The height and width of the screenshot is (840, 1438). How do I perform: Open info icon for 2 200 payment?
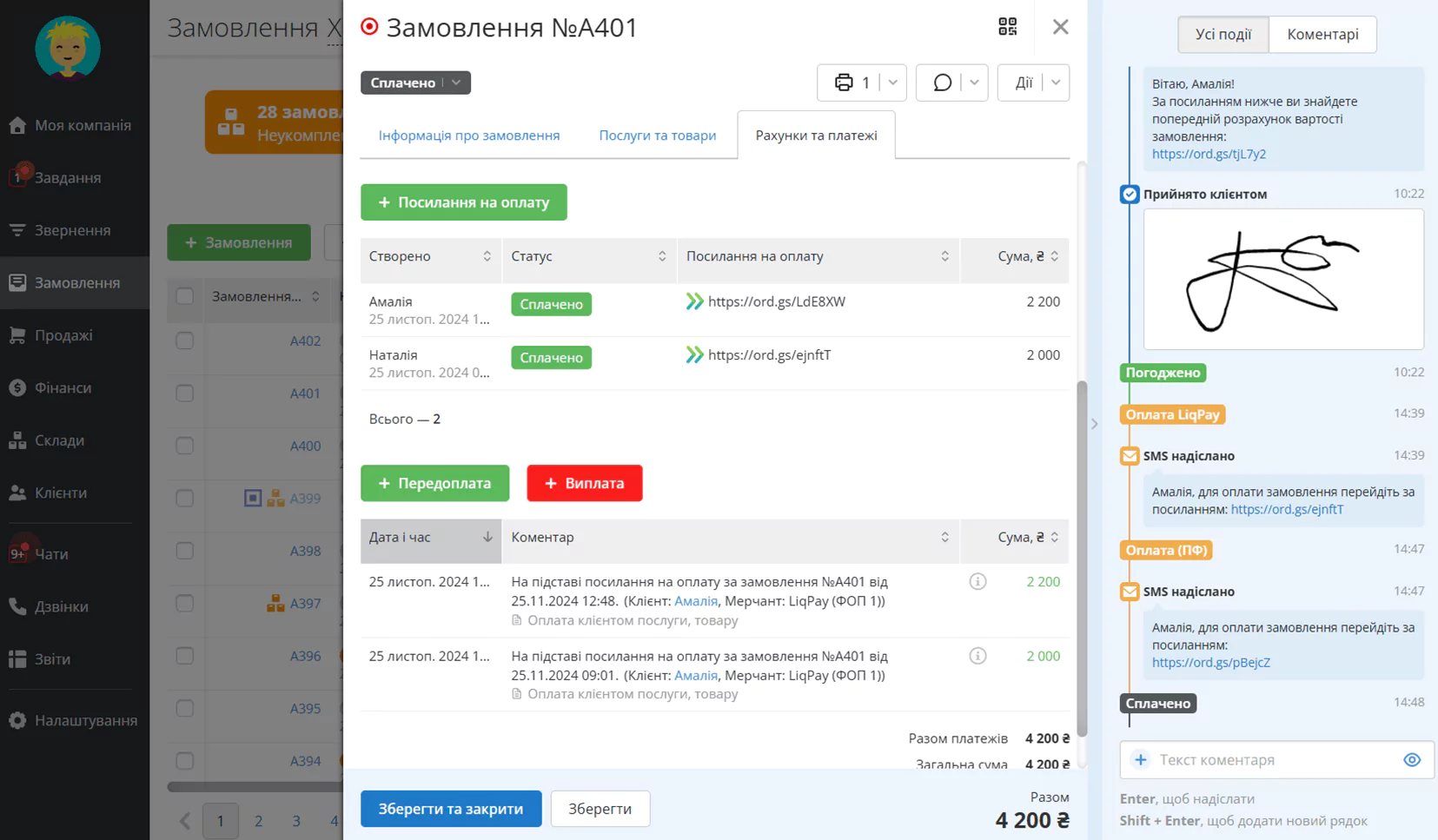pyautogui.click(x=977, y=582)
